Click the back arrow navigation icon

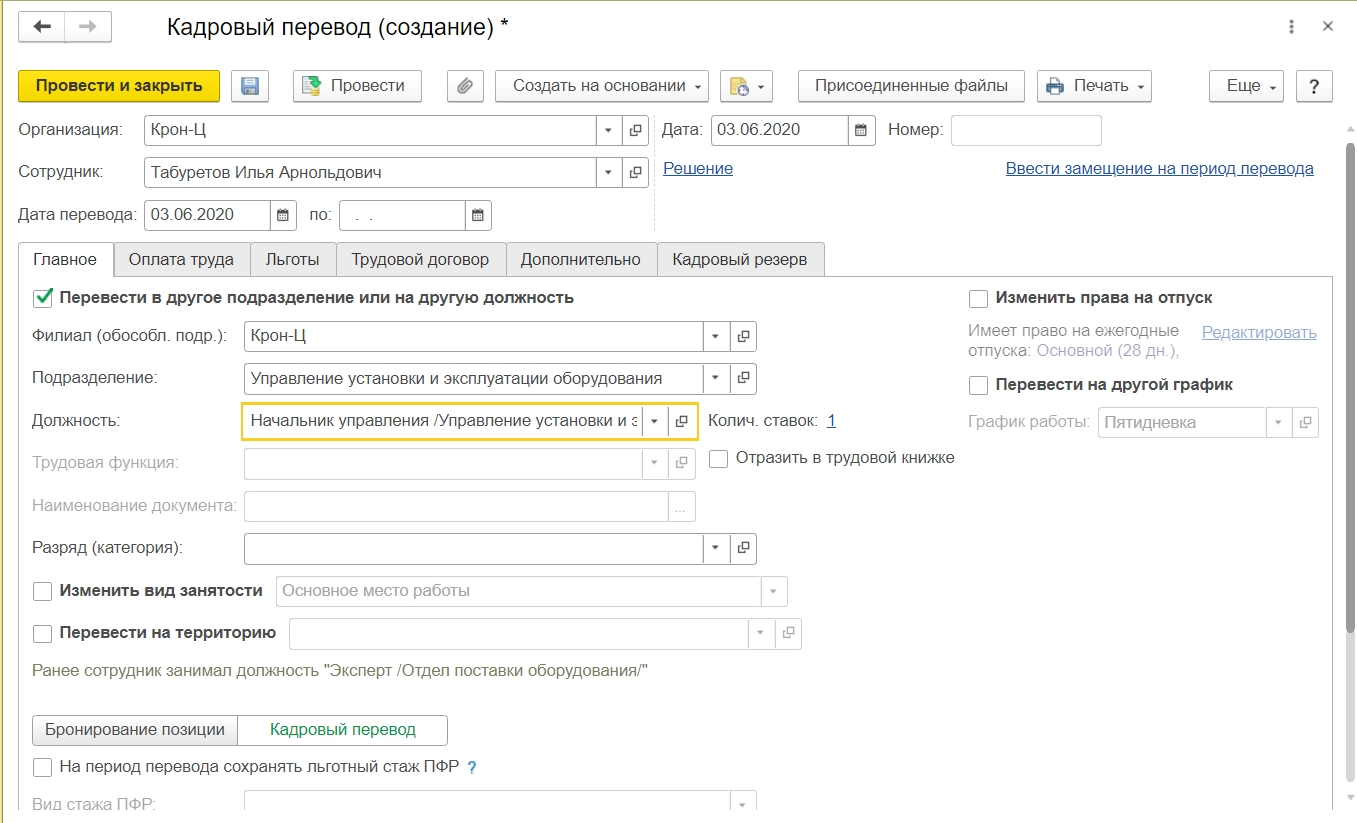42,27
